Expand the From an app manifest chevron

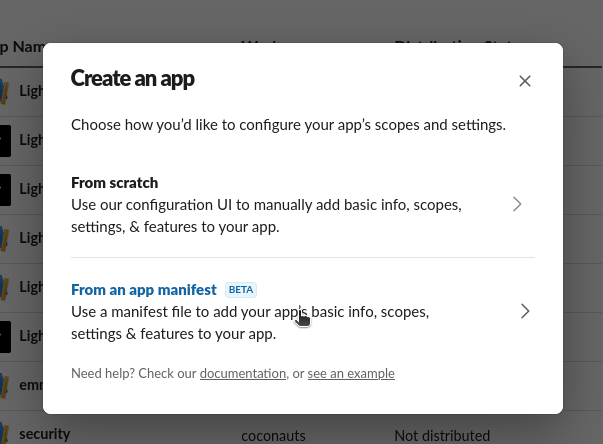point(525,311)
